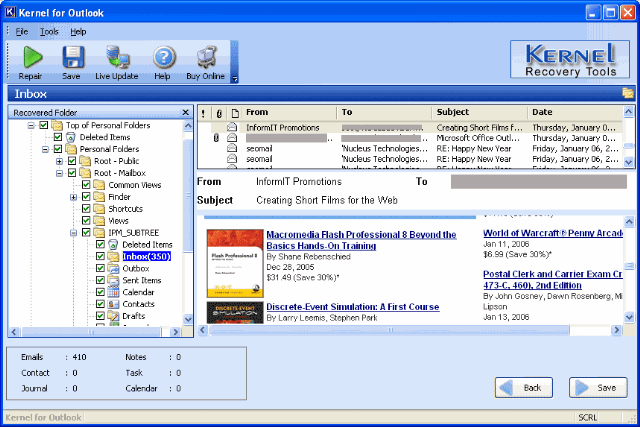The image size is (640, 427).
Task: Toggle the Common Views checkbox
Action: [x=86, y=185]
